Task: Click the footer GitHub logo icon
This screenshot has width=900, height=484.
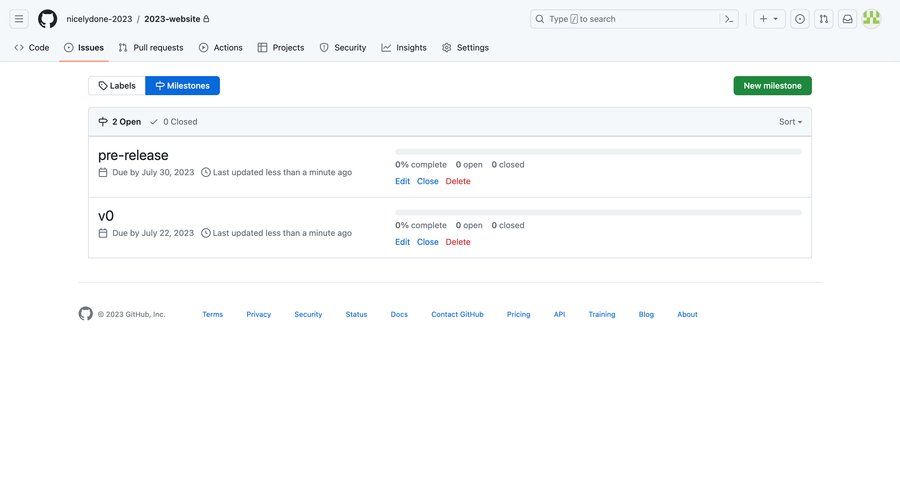Action: (x=86, y=313)
